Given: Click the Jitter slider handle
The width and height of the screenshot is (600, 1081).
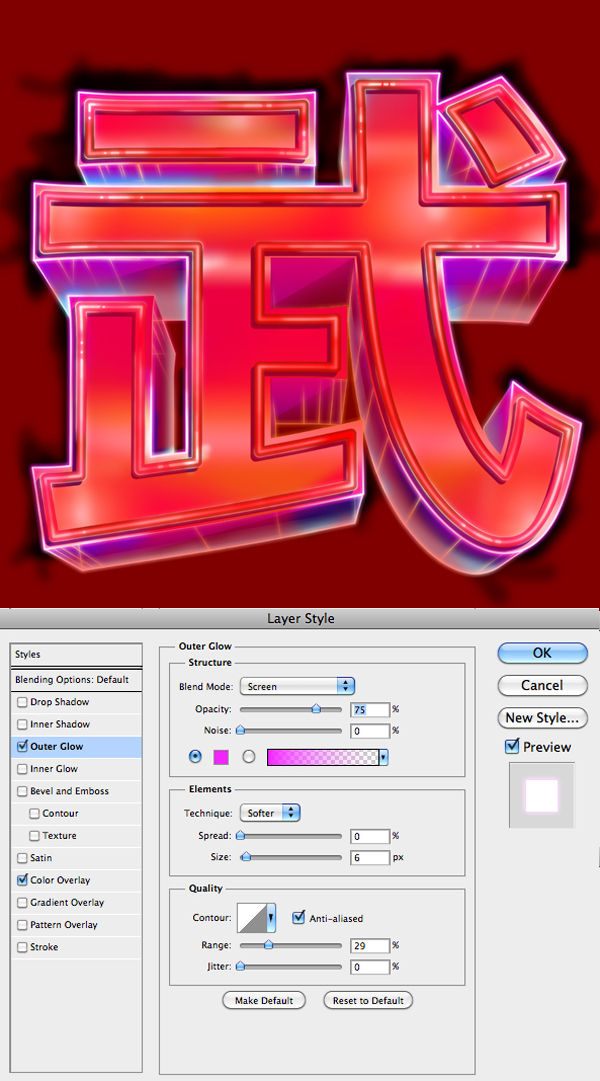Looking at the screenshot, I should click(241, 967).
